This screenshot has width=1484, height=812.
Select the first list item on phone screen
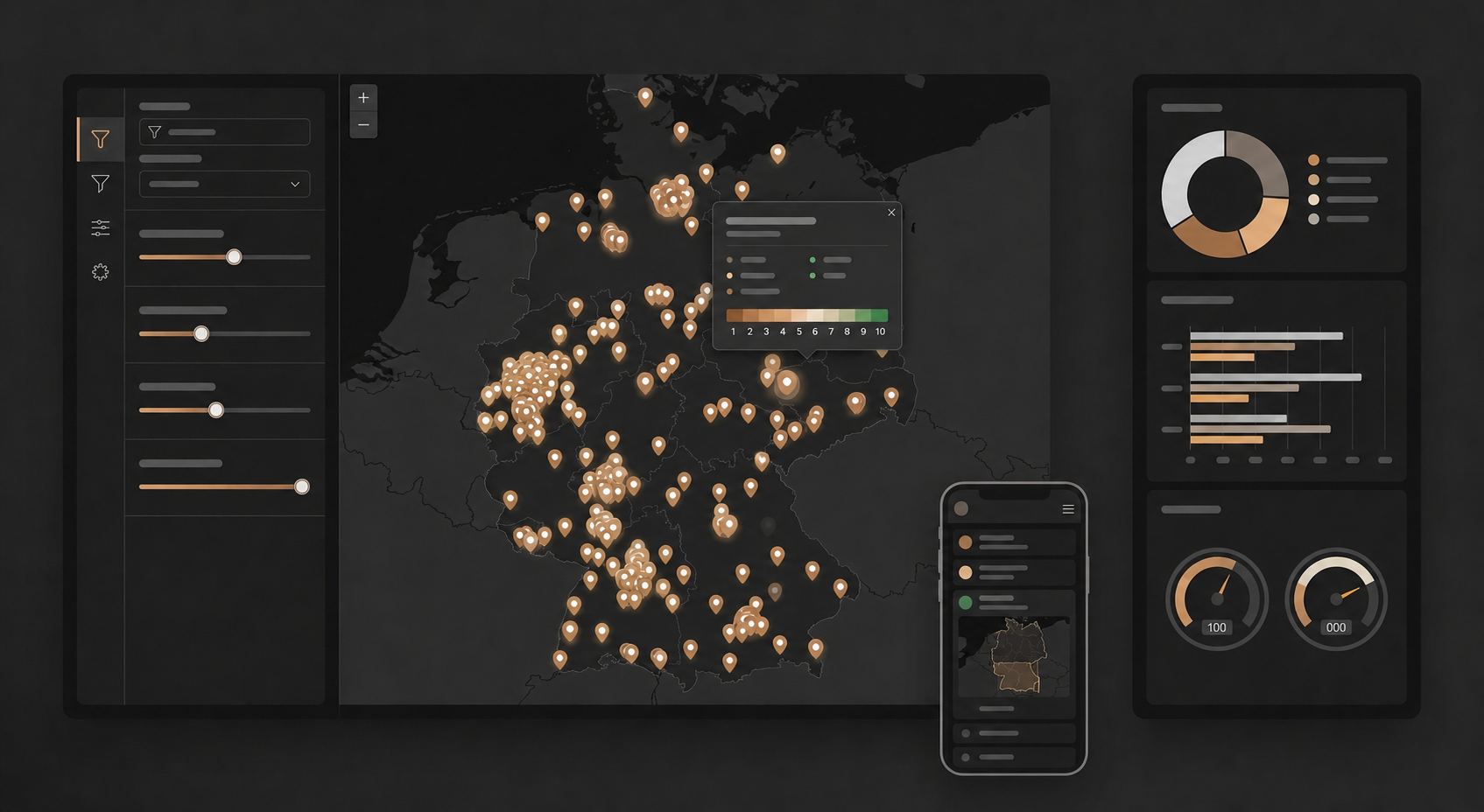(x=1014, y=542)
